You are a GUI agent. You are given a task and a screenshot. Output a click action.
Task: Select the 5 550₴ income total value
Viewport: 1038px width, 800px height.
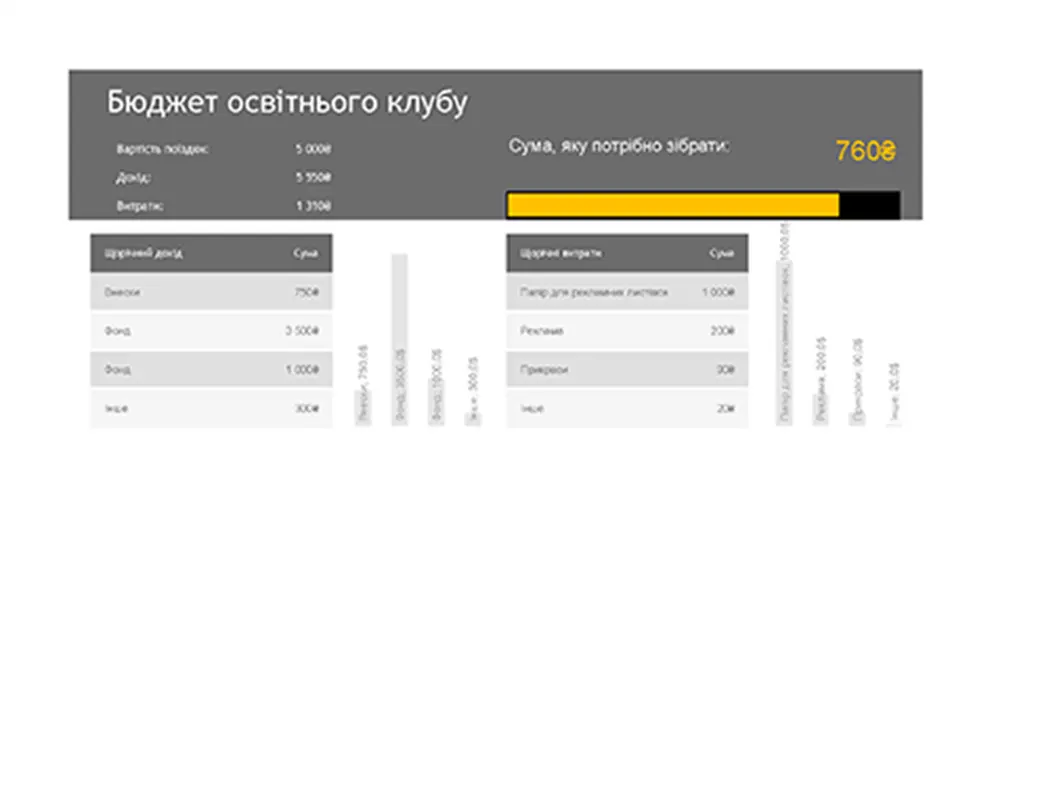point(312,178)
